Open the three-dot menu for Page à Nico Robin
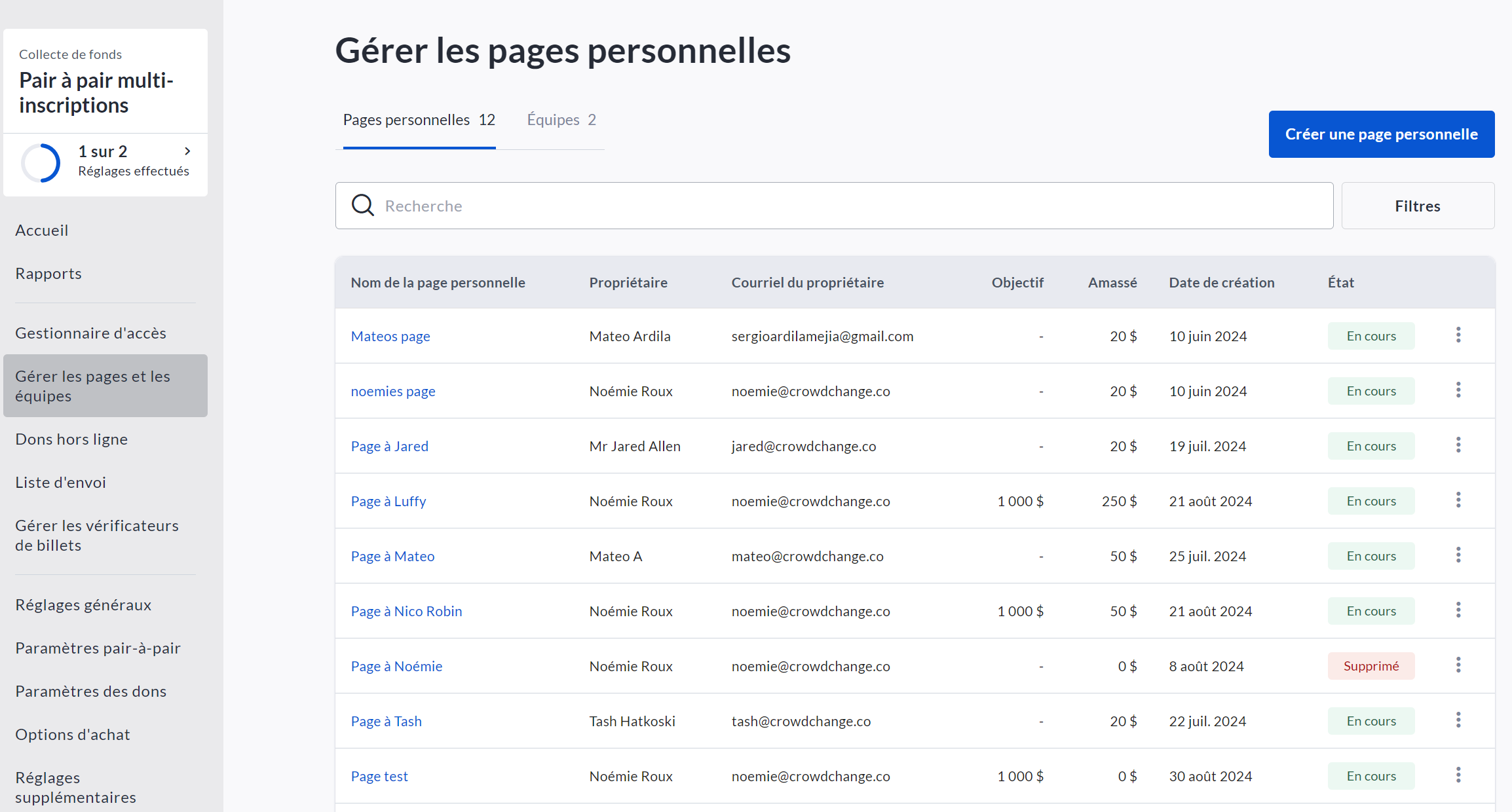 point(1458,610)
